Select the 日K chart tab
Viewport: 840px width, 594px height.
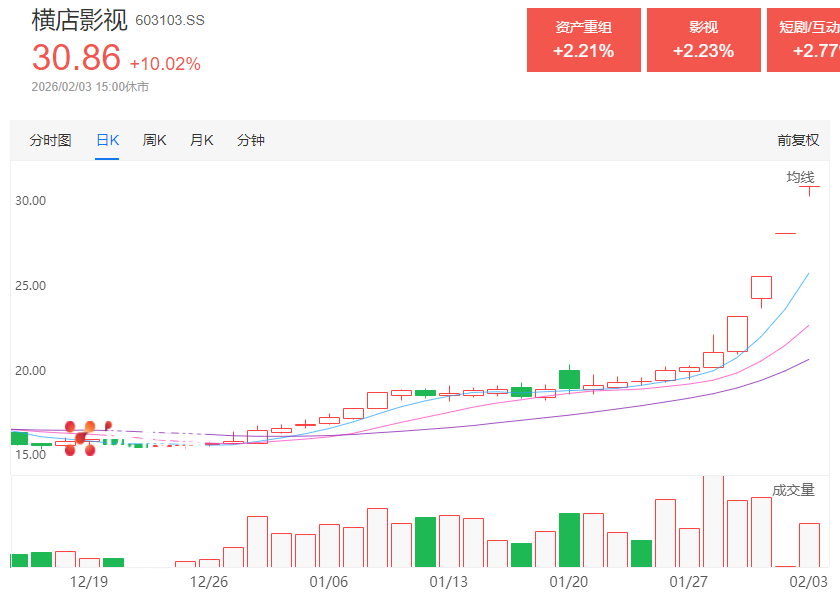[107, 141]
